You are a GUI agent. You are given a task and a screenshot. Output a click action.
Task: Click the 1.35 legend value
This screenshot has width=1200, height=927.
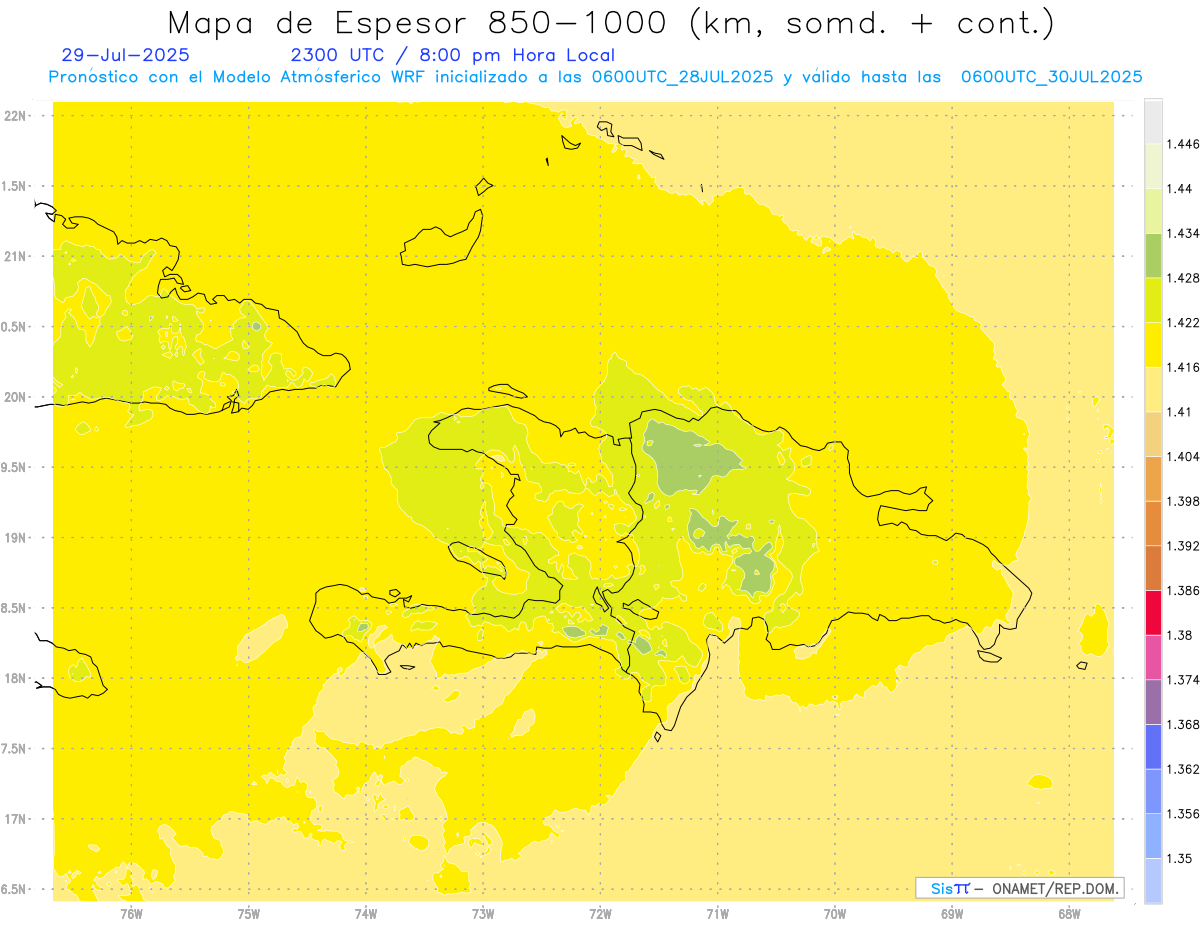click(1180, 858)
